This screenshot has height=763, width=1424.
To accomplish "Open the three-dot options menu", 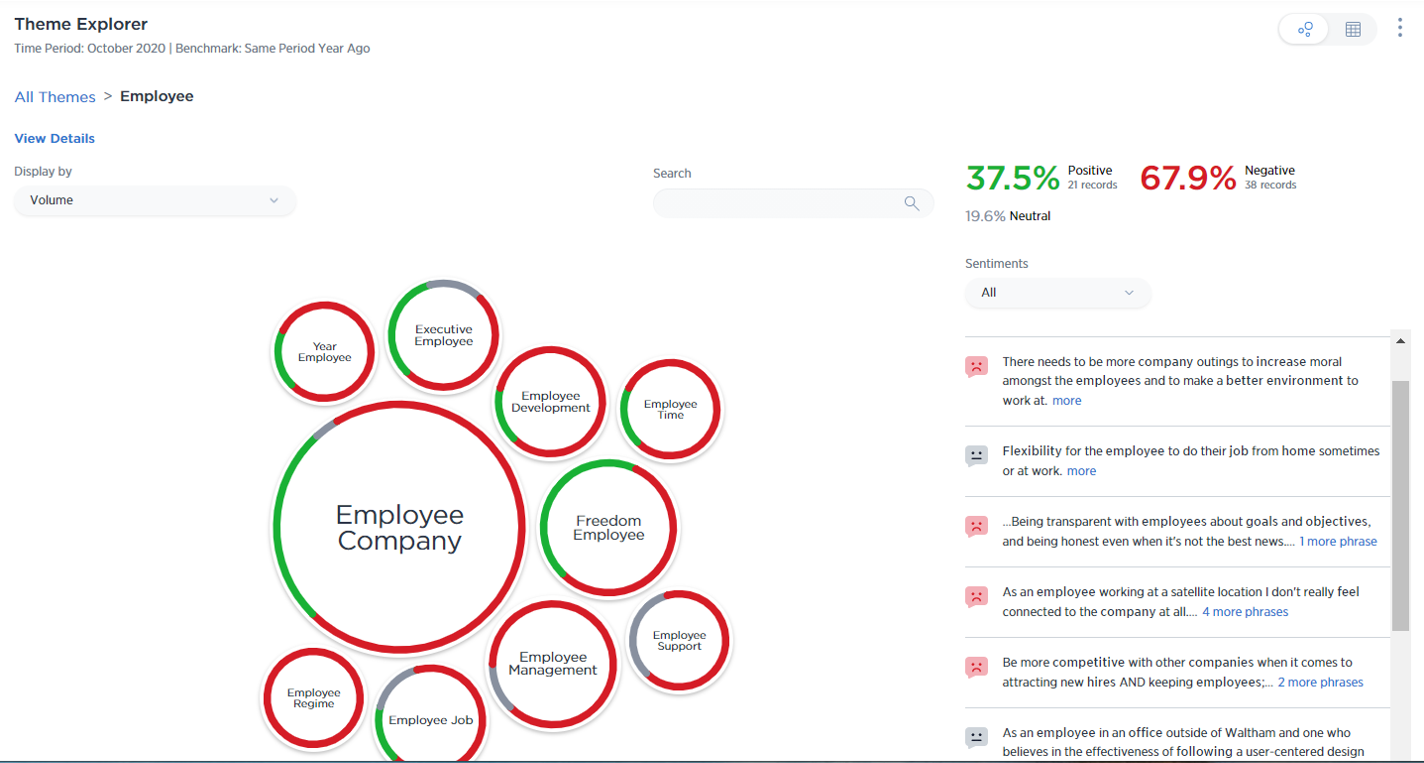I will tap(1400, 28).
